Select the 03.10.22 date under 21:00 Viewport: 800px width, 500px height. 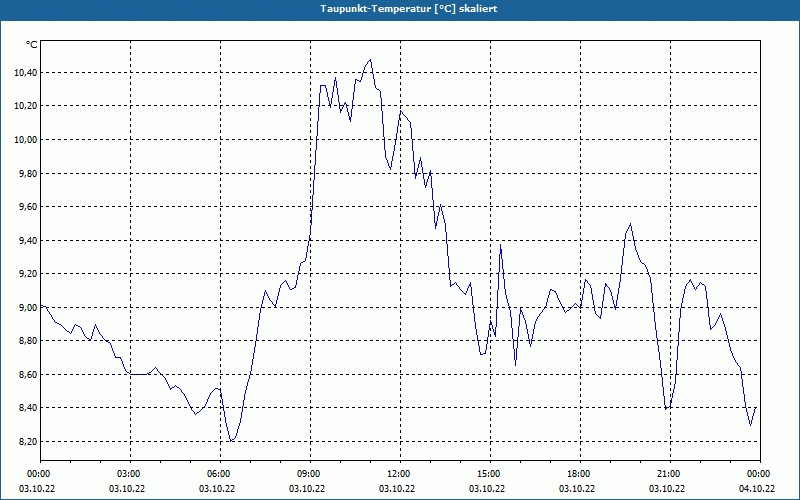click(667, 489)
